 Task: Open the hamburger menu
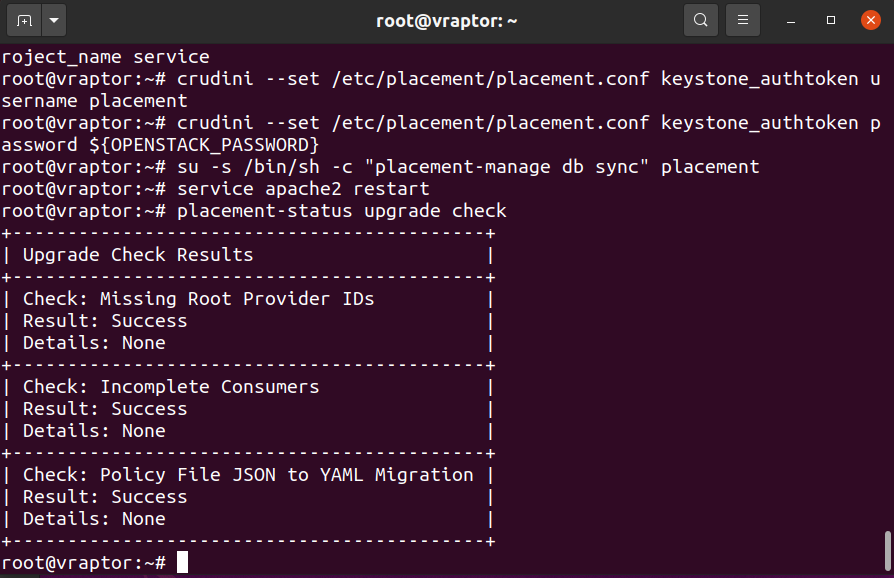coord(742,21)
